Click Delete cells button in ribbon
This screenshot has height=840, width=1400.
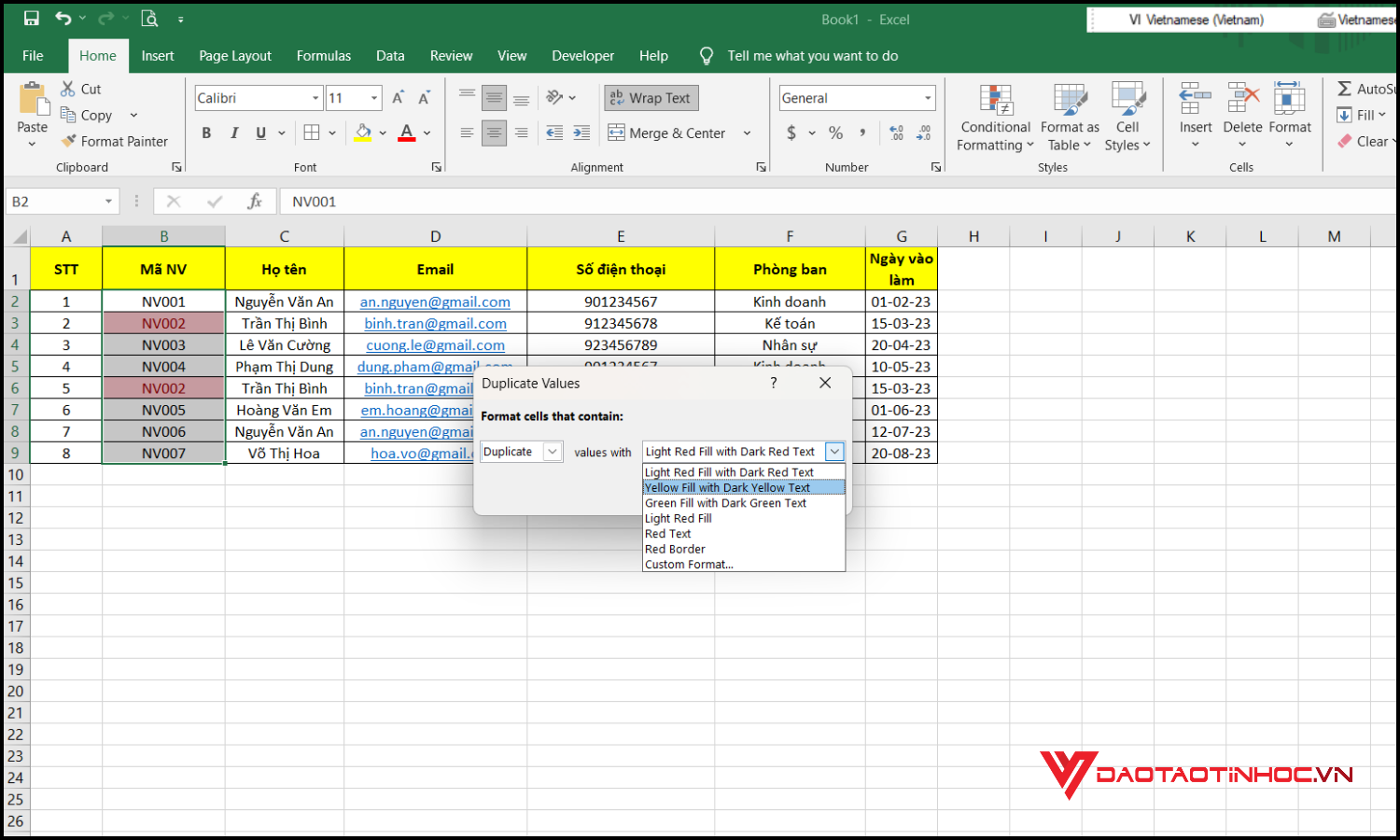(x=1242, y=117)
